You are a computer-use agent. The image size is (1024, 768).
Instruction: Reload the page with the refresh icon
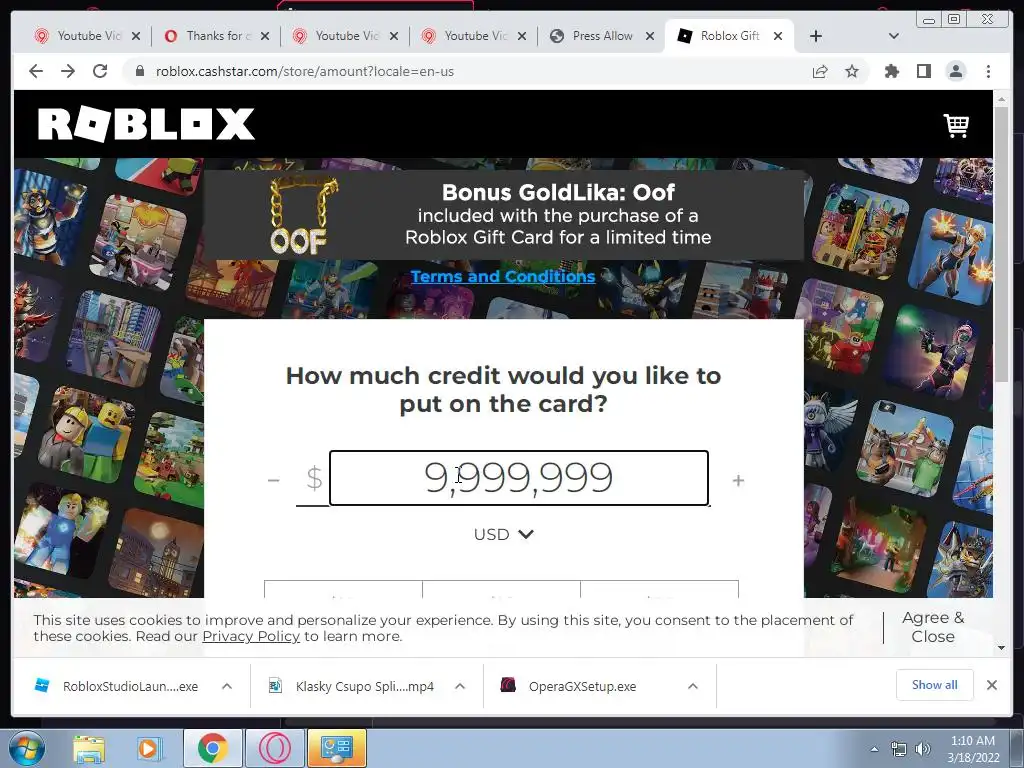click(100, 71)
